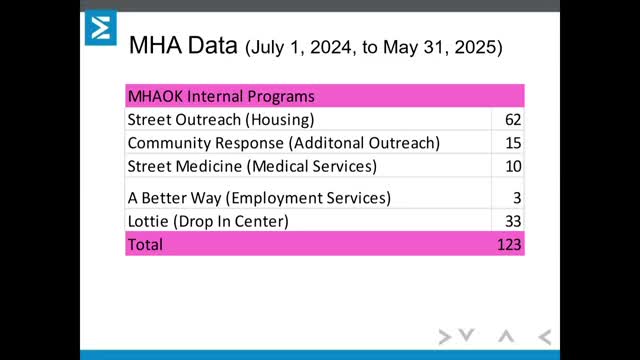Click the right-pointing arrow navigation icon
The height and width of the screenshot is (360, 640).
tap(444, 337)
